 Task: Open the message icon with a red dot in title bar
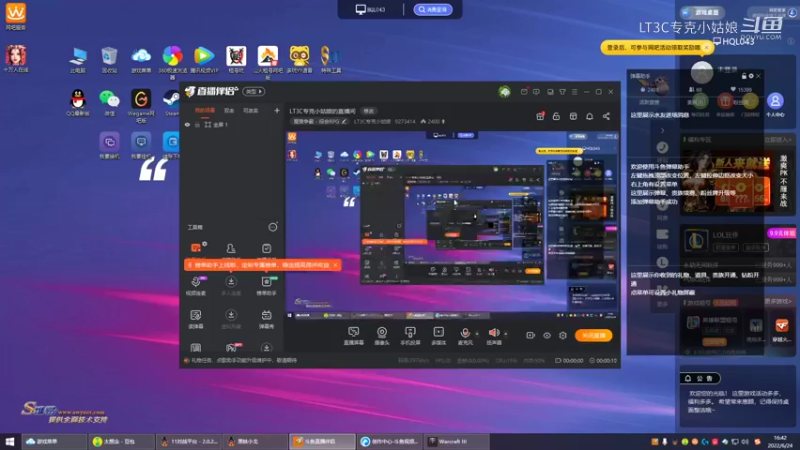click(x=524, y=92)
